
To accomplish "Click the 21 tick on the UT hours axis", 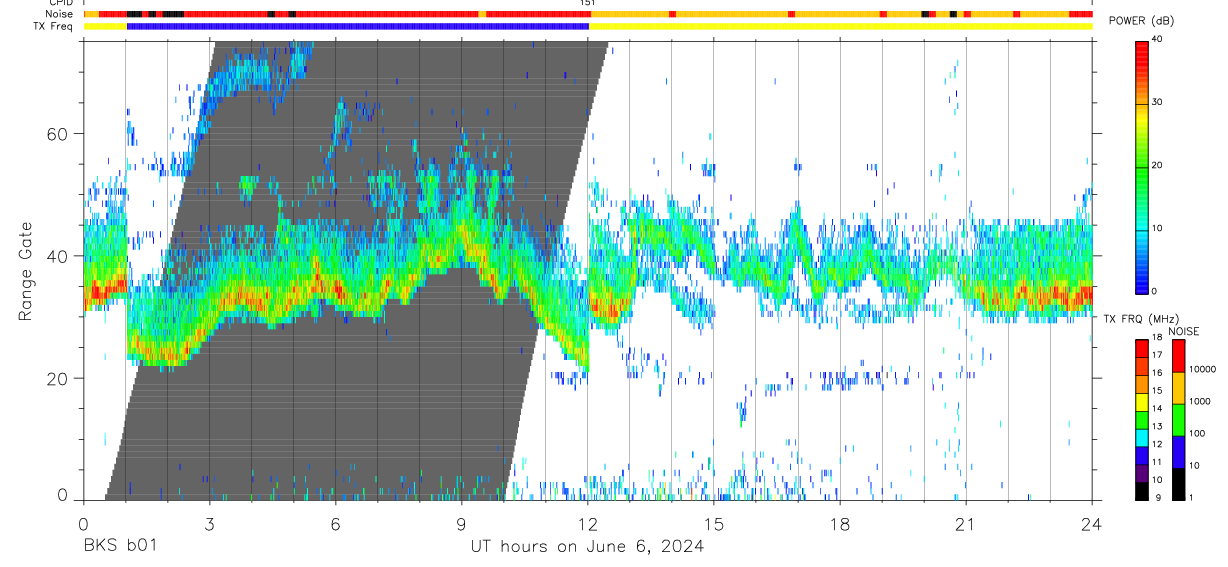I will tap(966, 523).
